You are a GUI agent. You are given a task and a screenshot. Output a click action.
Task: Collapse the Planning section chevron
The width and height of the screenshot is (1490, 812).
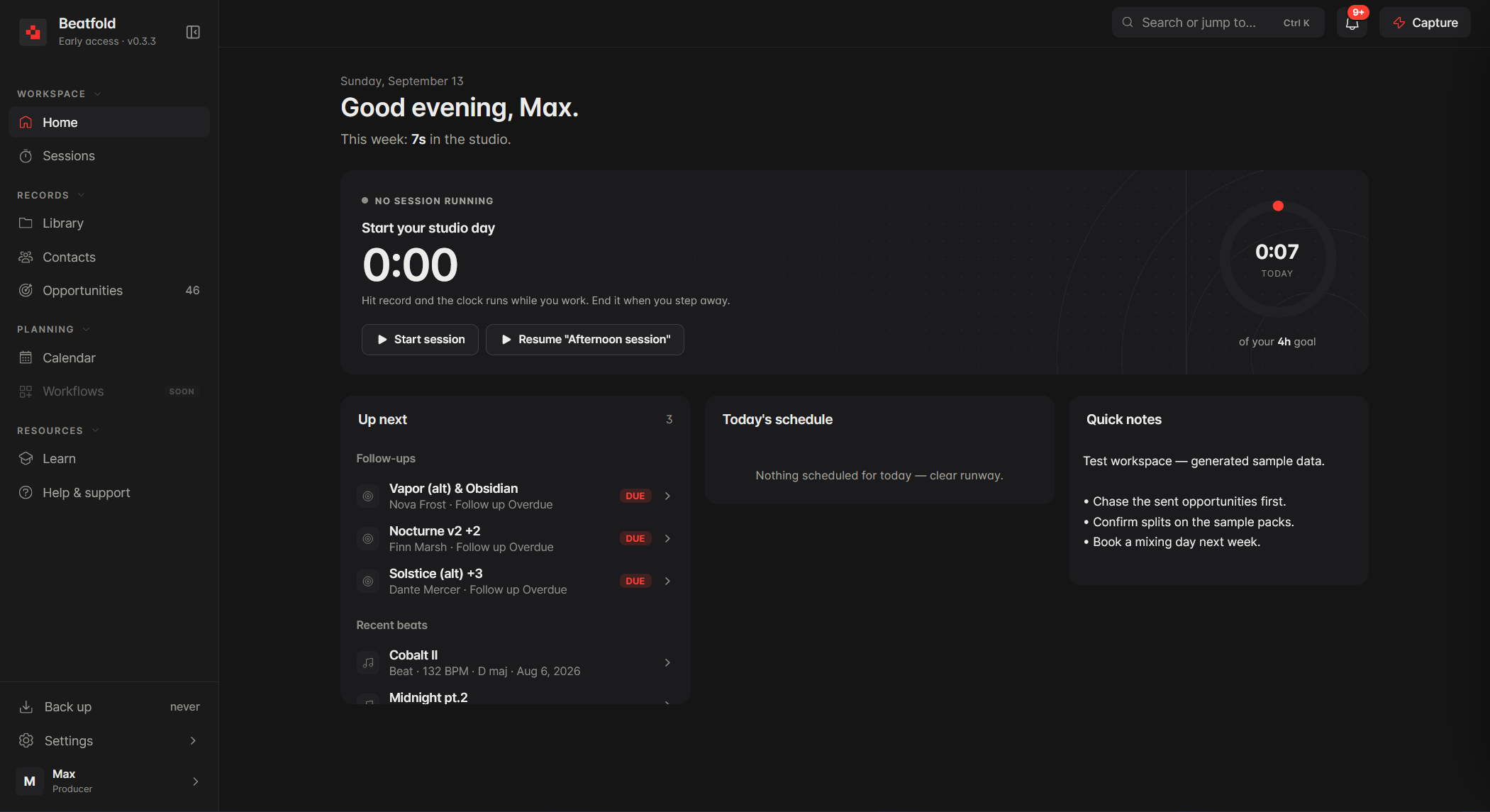(x=86, y=329)
